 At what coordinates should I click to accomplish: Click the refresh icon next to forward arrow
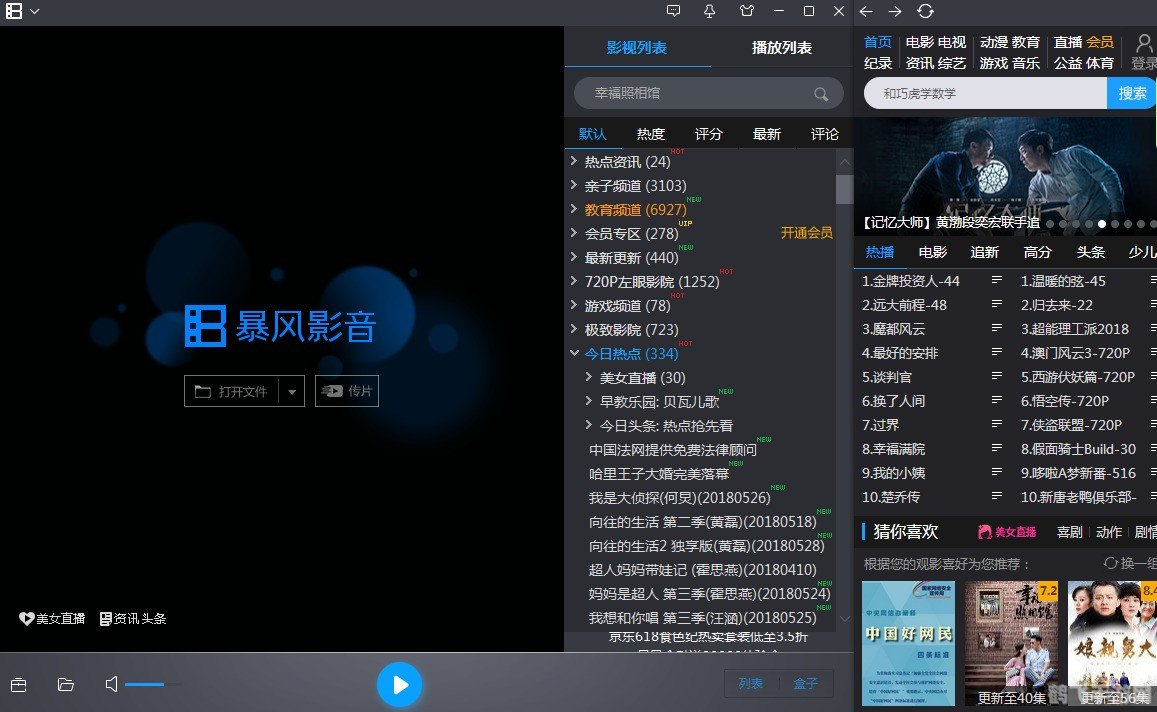tap(925, 11)
